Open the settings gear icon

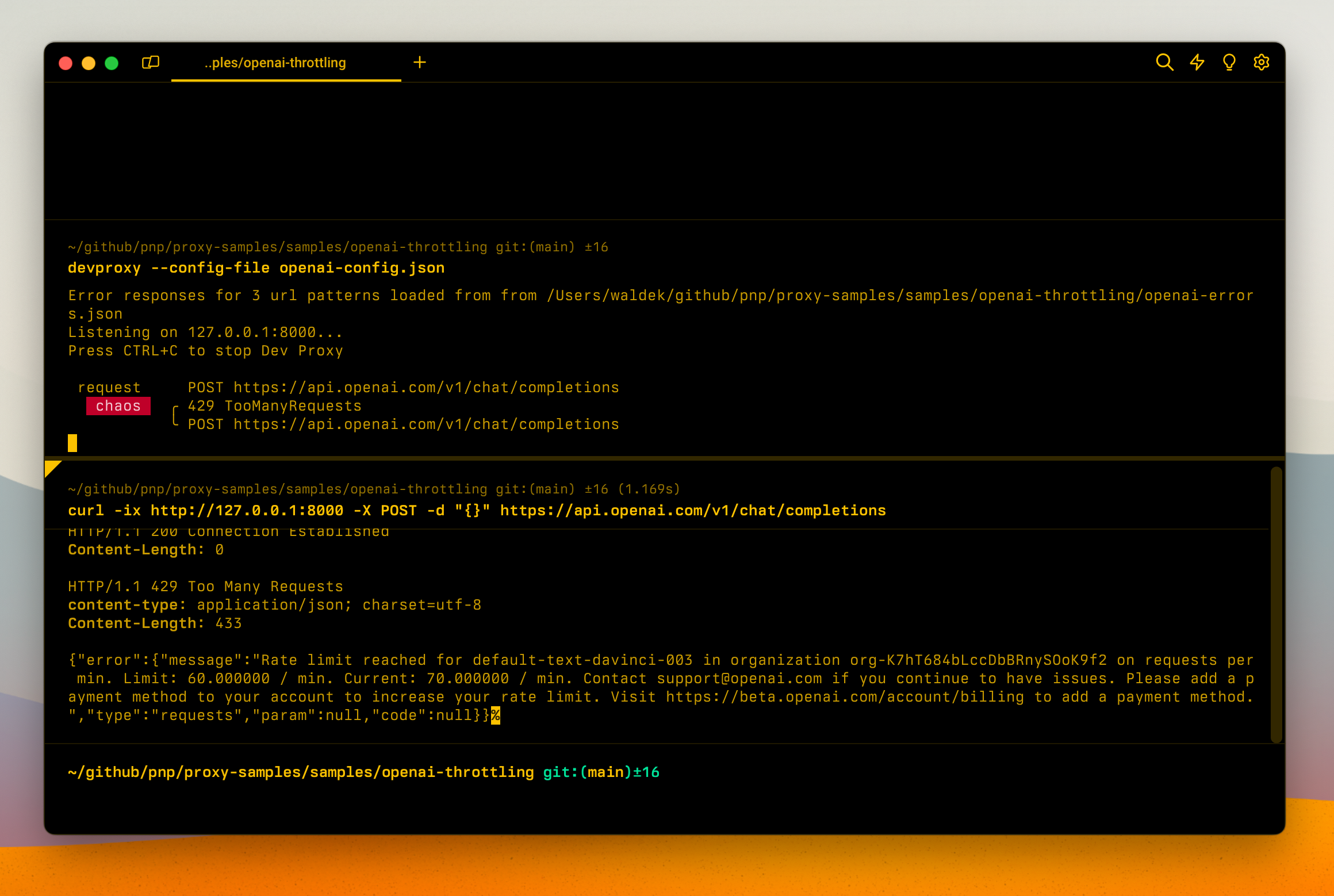[1262, 62]
